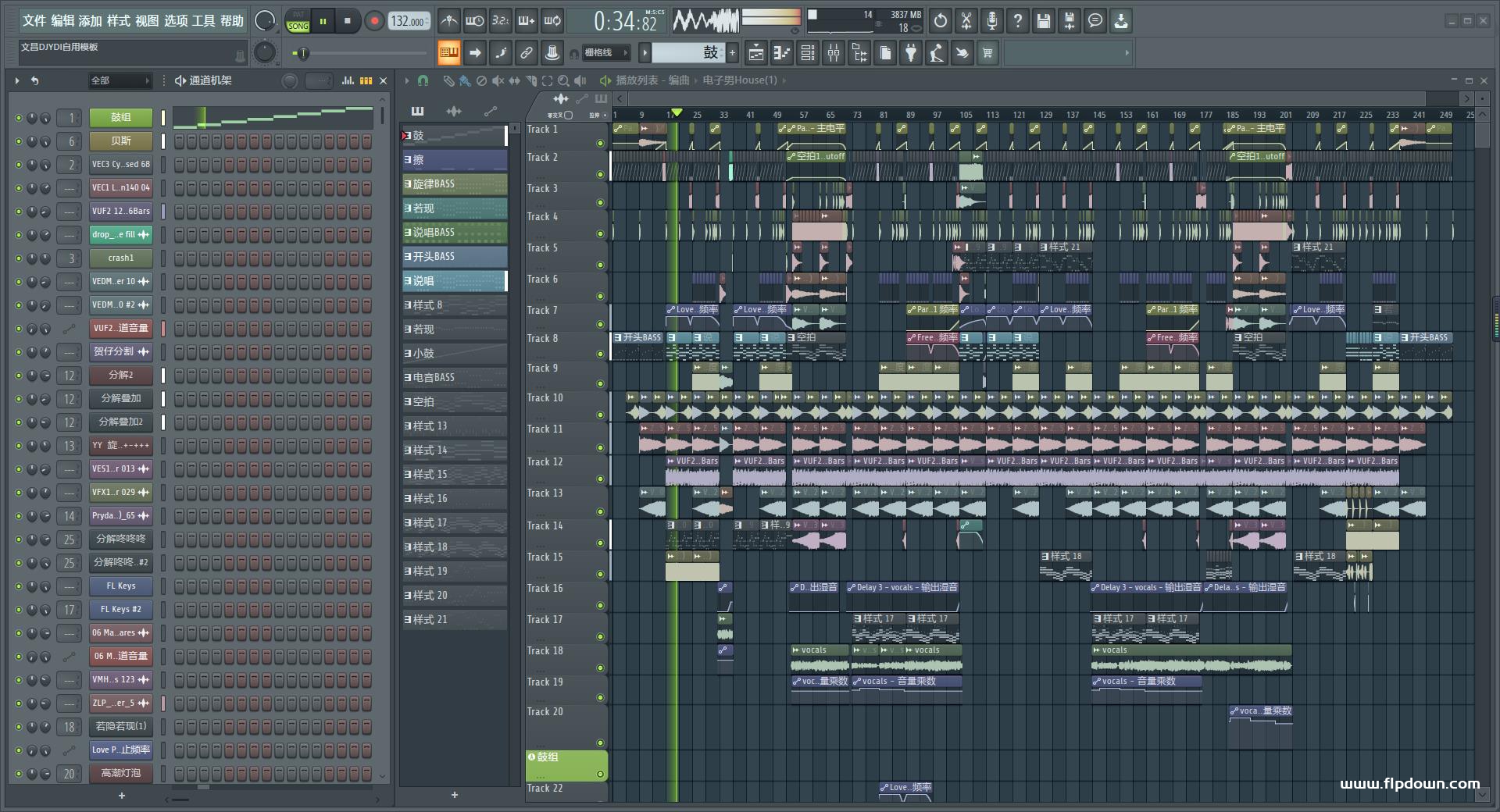The width and height of the screenshot is (1500, 812).
Task: Open the 添加 menu
Action: [91, 21]
